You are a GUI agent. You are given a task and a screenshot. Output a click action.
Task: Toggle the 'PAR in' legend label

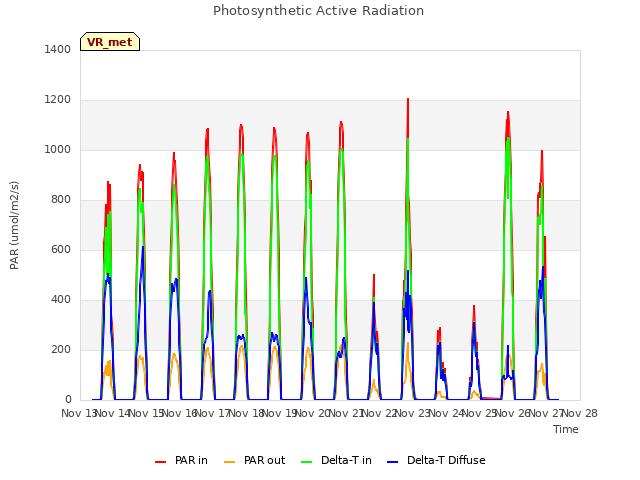coord(191,460)
